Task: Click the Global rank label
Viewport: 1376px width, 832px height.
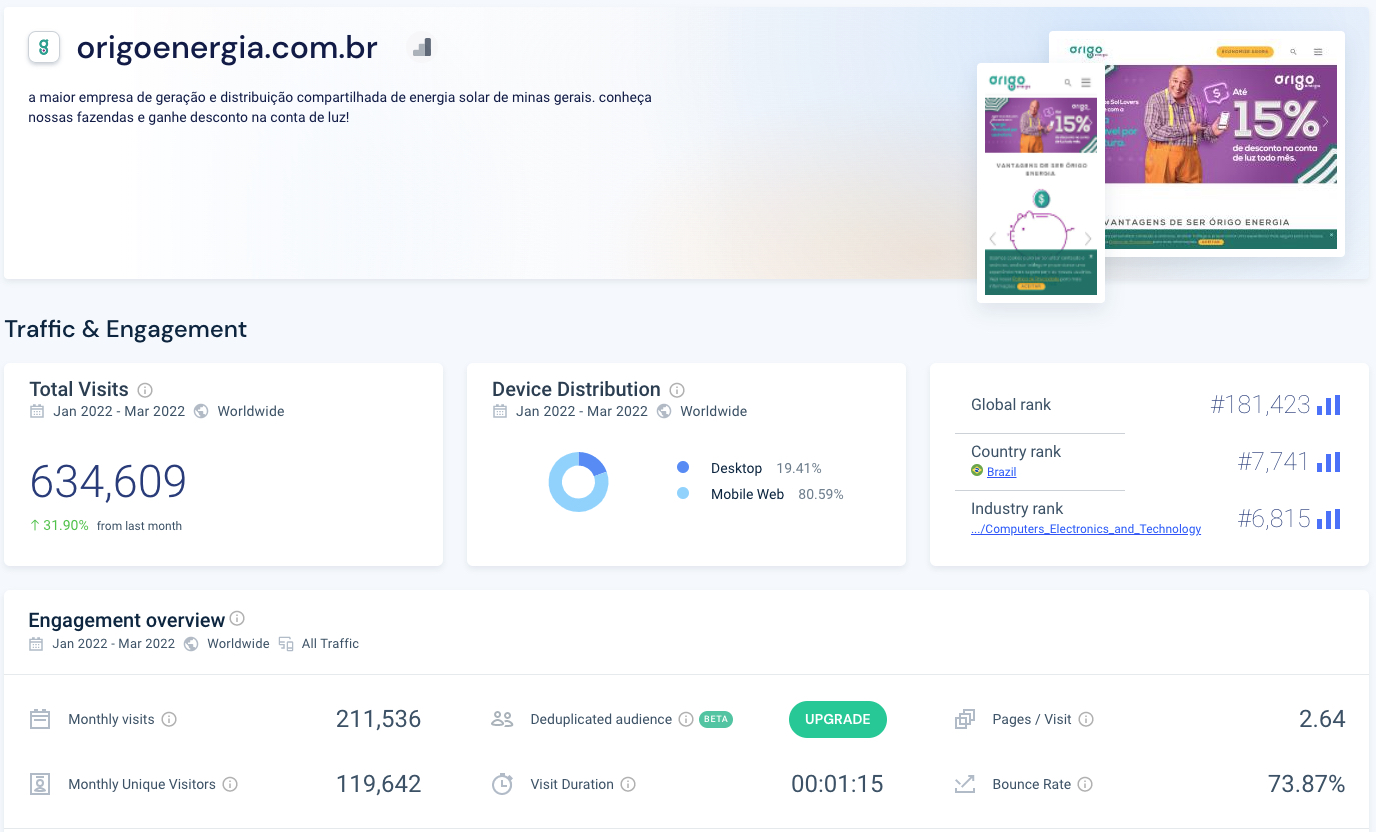Action: 1011,405
